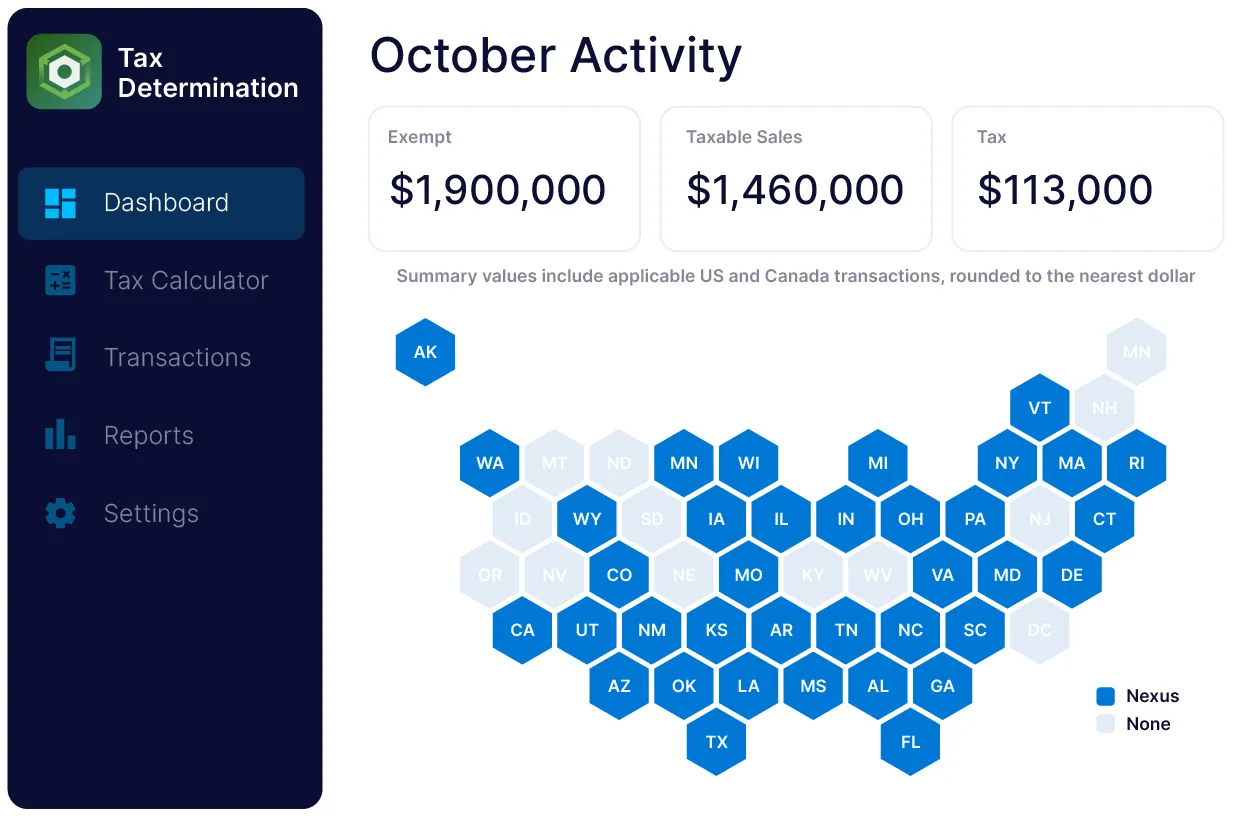Select the Taxable Sales summary card
The height and width of the screenshot is (816, 1248).
click(795, 179)
